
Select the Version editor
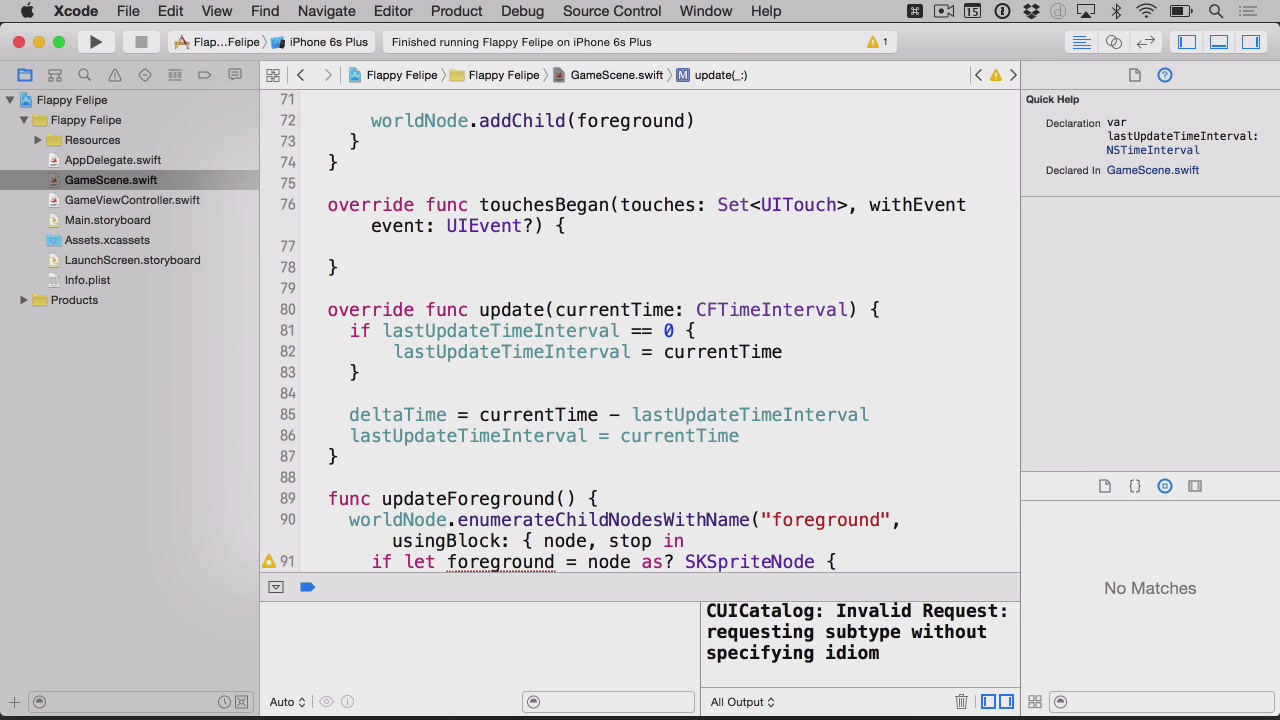tap(1146, 42)
